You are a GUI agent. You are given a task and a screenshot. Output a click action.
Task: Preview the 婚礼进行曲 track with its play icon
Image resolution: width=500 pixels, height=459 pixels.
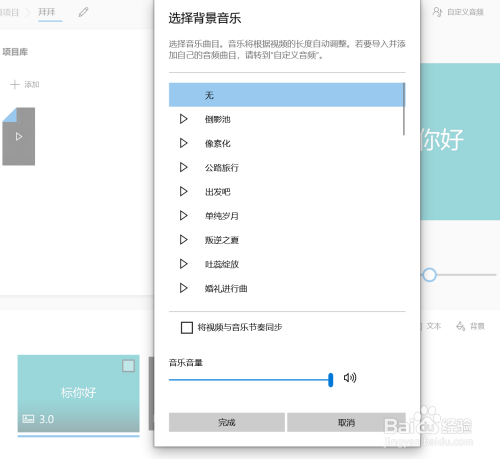[x=183, y=288]
